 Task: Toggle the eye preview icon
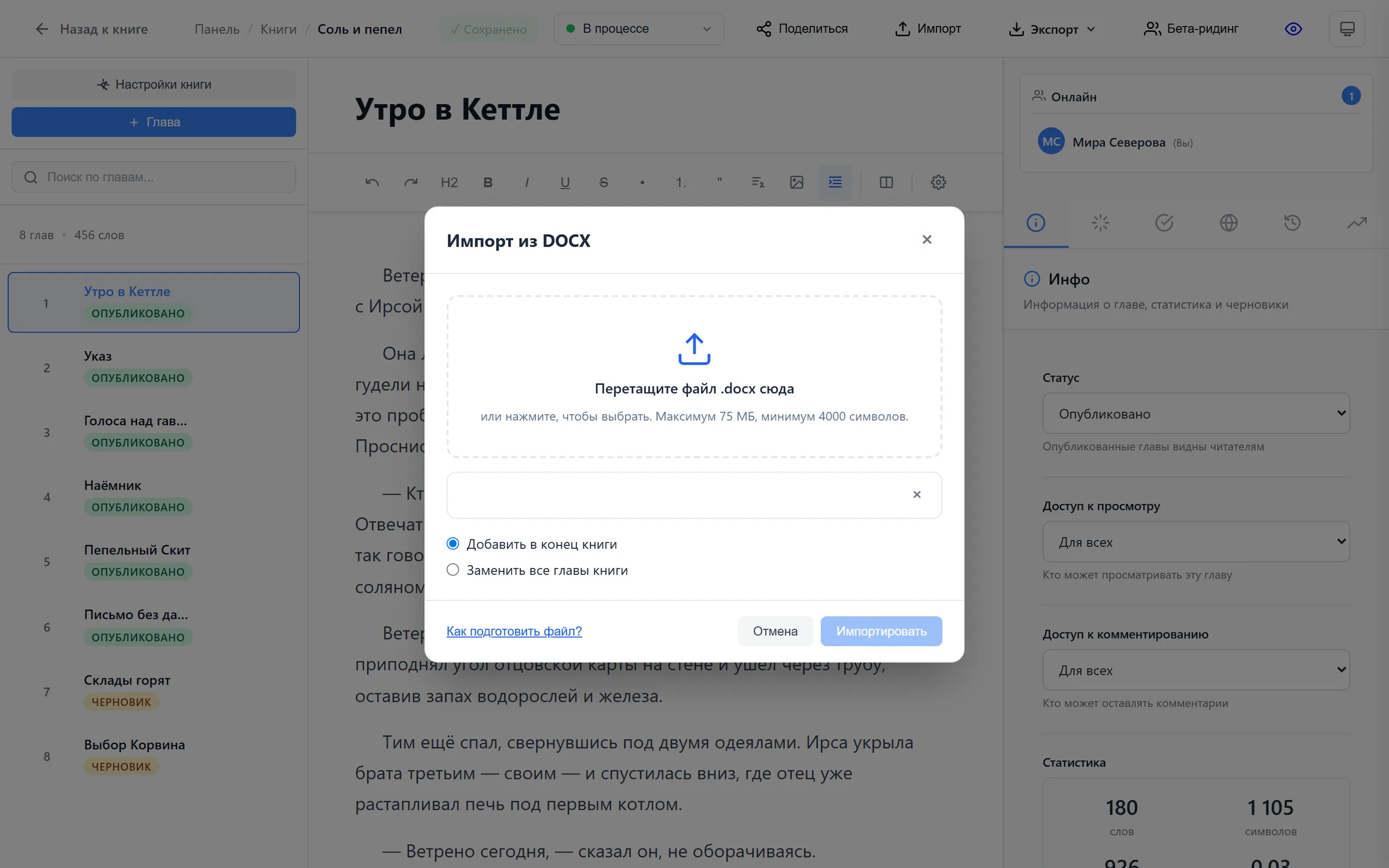point(1294,29)
